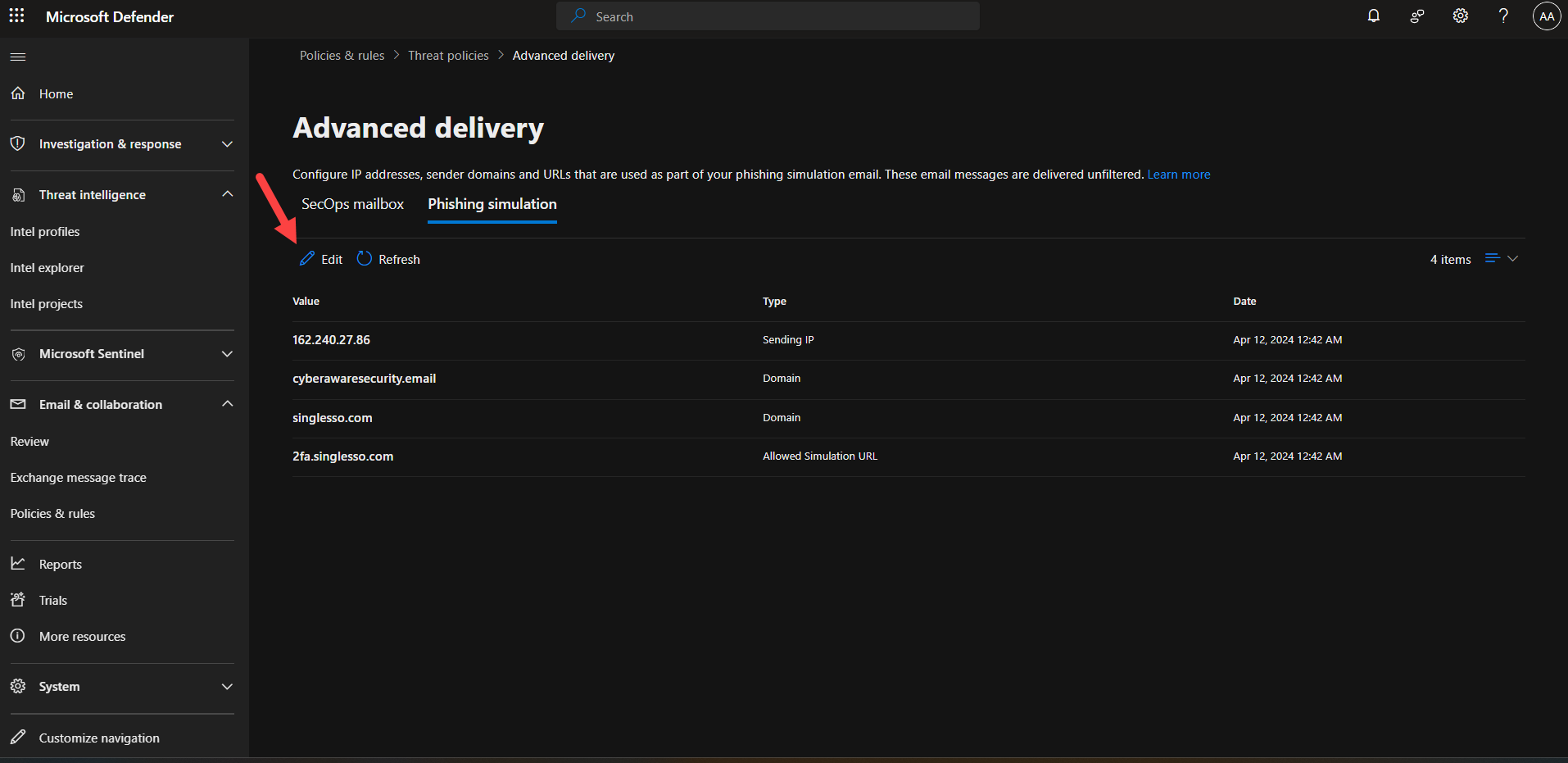1568x763 pixels.
Task: Switch to the SecOps mailbox tab
Action: (x=352, y=204)
